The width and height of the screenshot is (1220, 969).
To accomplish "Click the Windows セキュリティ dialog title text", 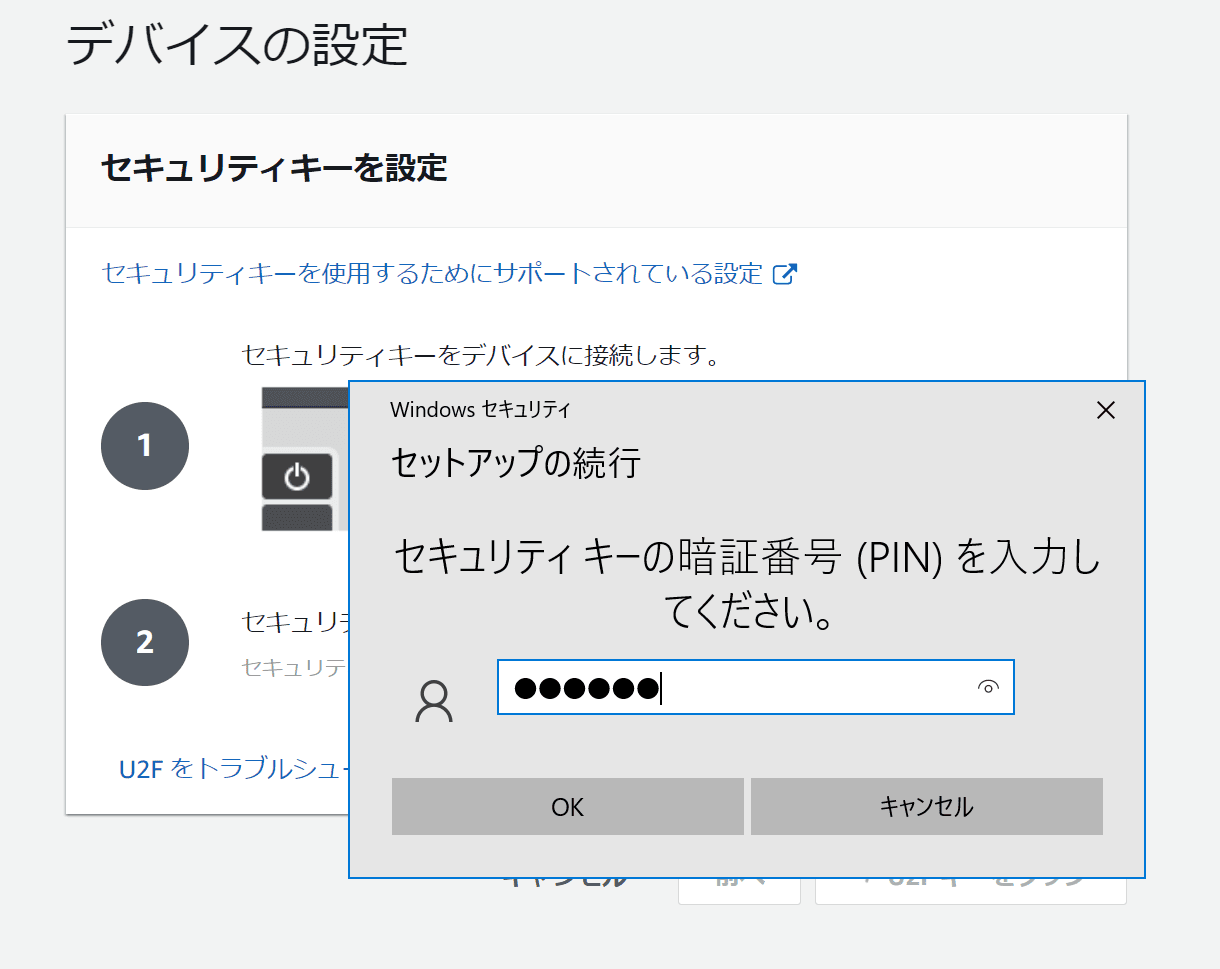I will coord(480,409).
